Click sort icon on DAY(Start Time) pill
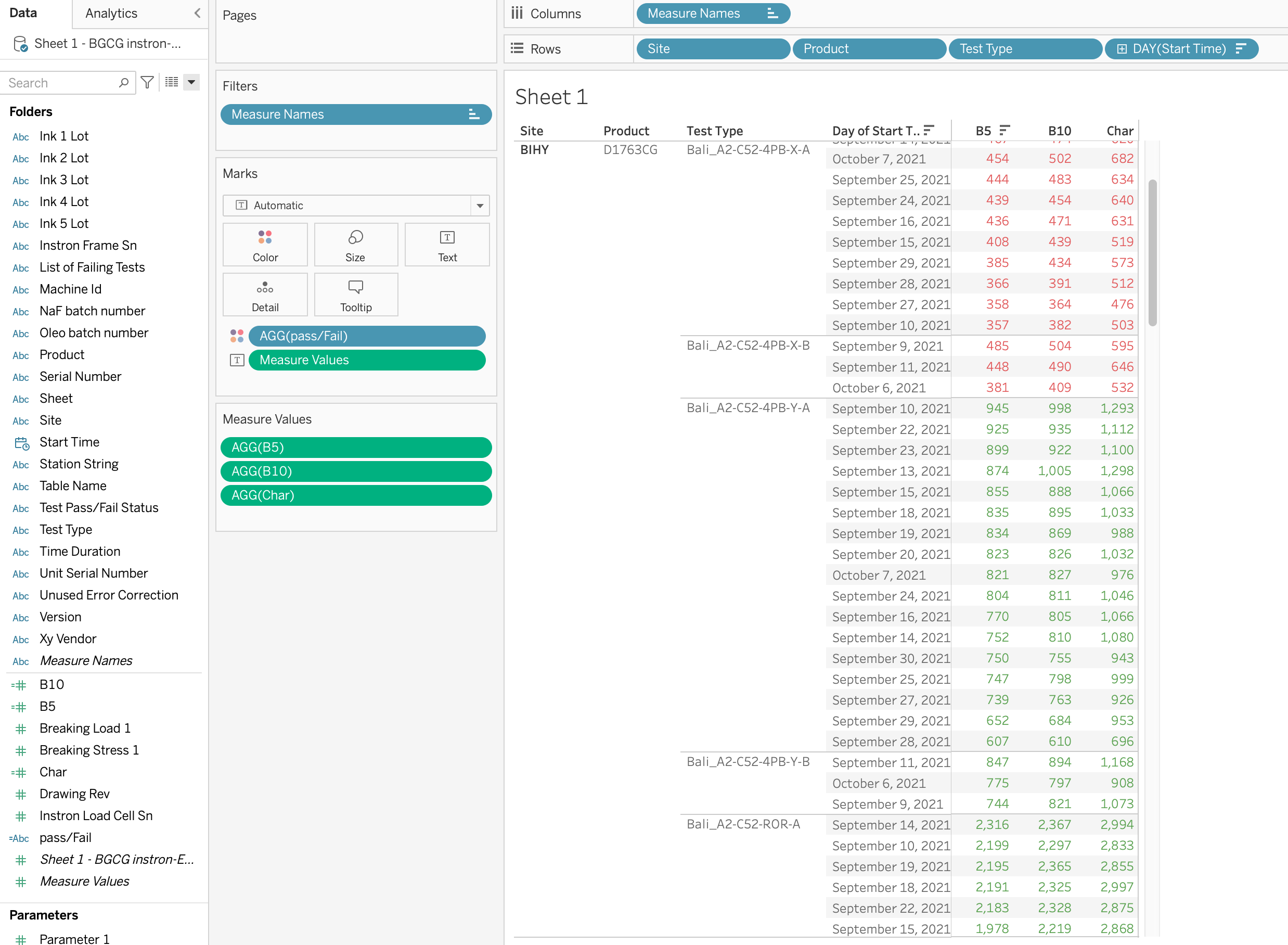 coord(1240,48)
